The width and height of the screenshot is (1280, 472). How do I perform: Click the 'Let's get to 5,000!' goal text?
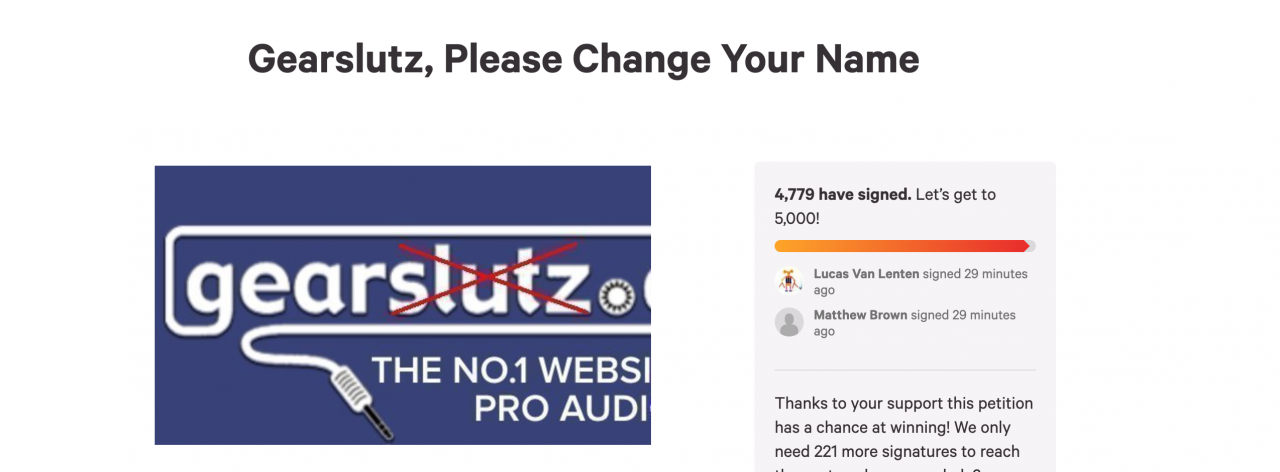[x=955, y=195]
